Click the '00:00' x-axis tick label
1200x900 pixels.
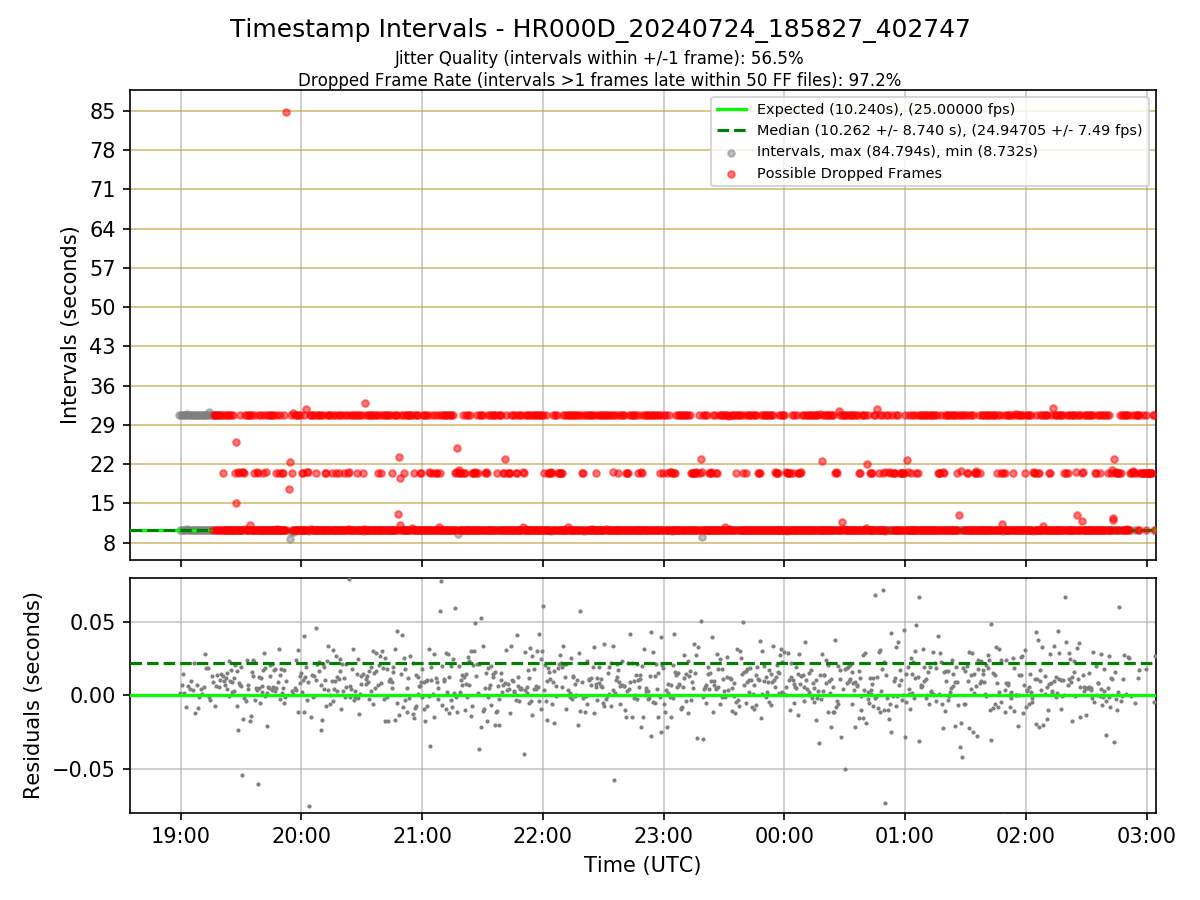[x=784, y=834]
